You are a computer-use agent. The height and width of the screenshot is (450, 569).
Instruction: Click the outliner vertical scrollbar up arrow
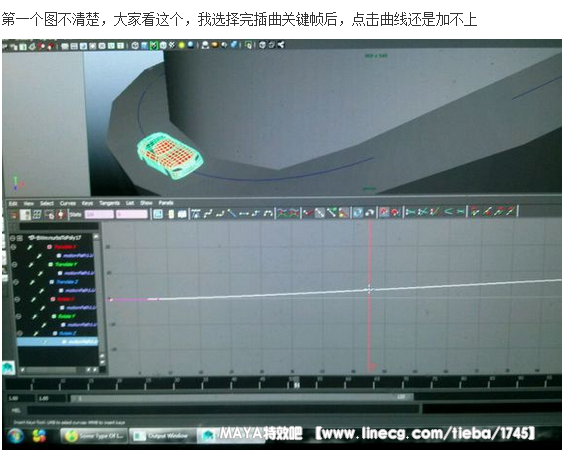point(97,237)
